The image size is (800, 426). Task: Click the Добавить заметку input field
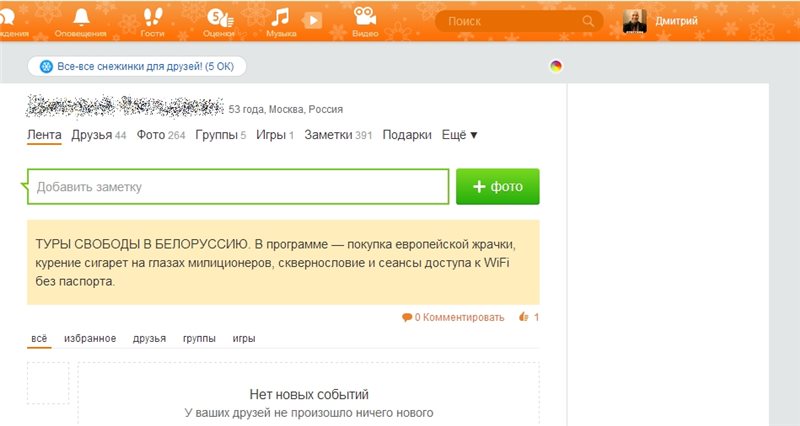click(x=238, y=187)
